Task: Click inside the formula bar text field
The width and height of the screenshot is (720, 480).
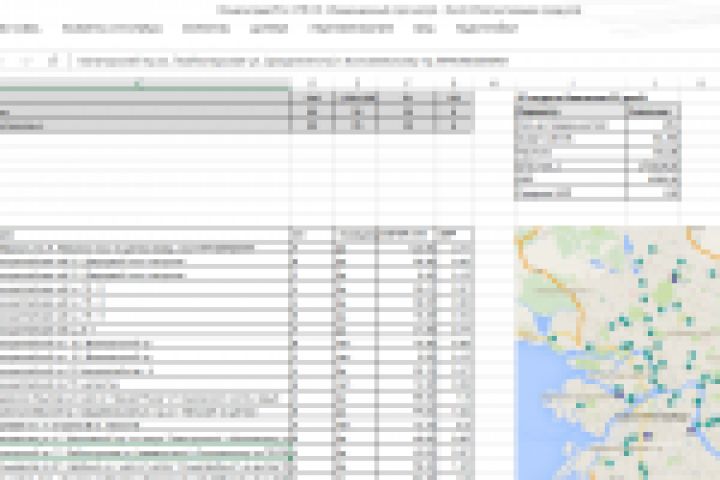Action: point(395,61)
